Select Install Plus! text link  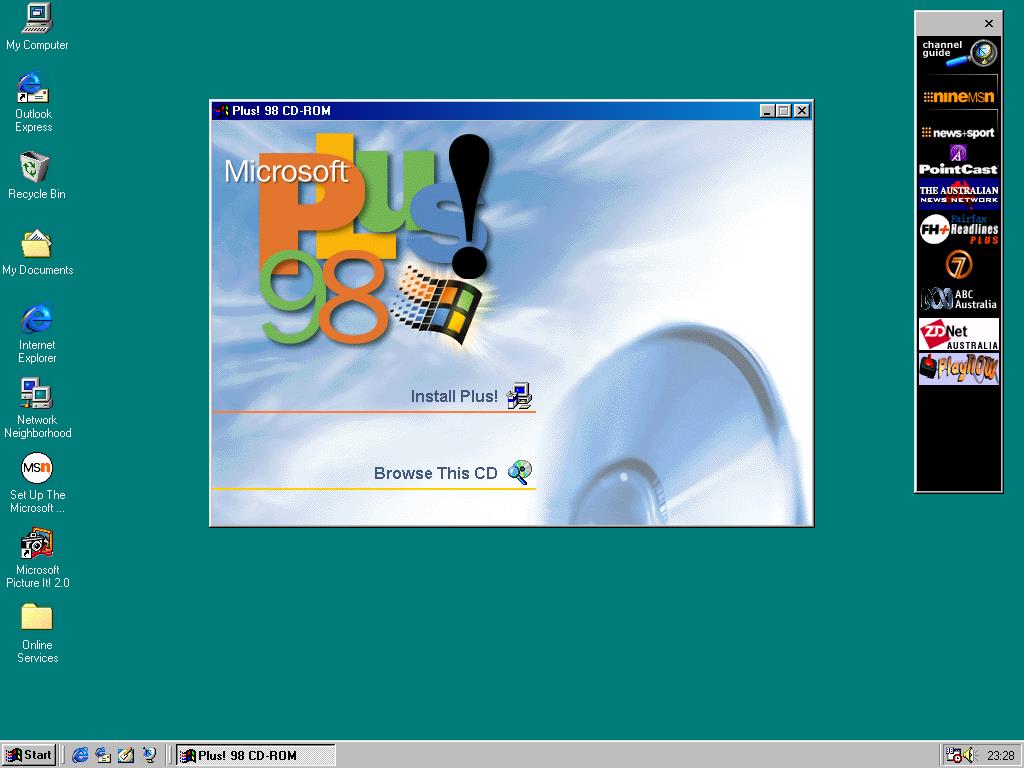pyautogui.click(x=454, y=396)
